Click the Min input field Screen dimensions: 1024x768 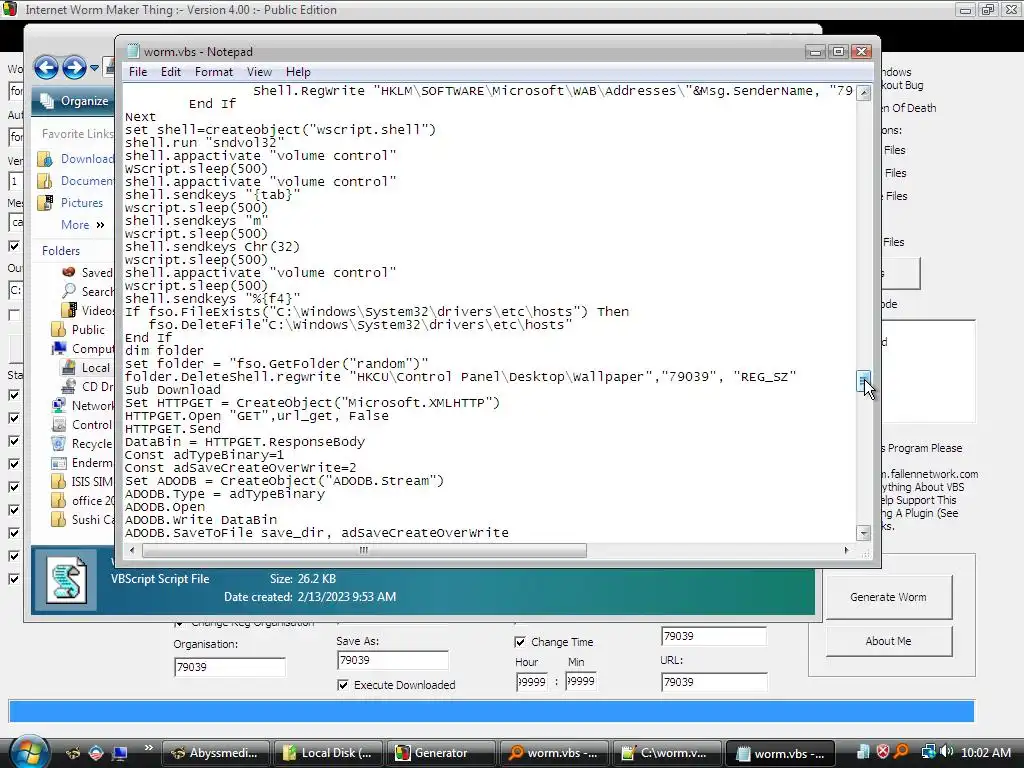(581, 682)
